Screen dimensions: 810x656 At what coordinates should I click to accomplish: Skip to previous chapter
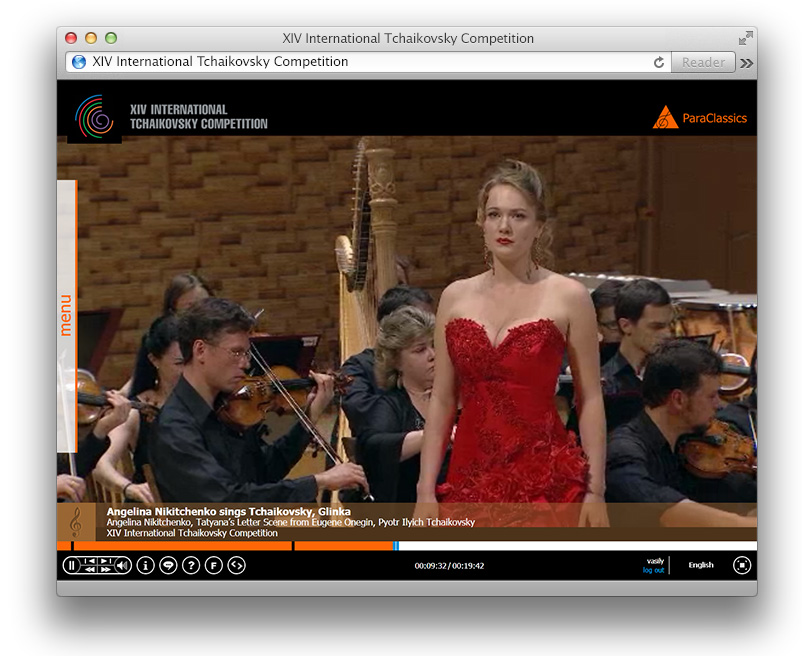[89, 561]
